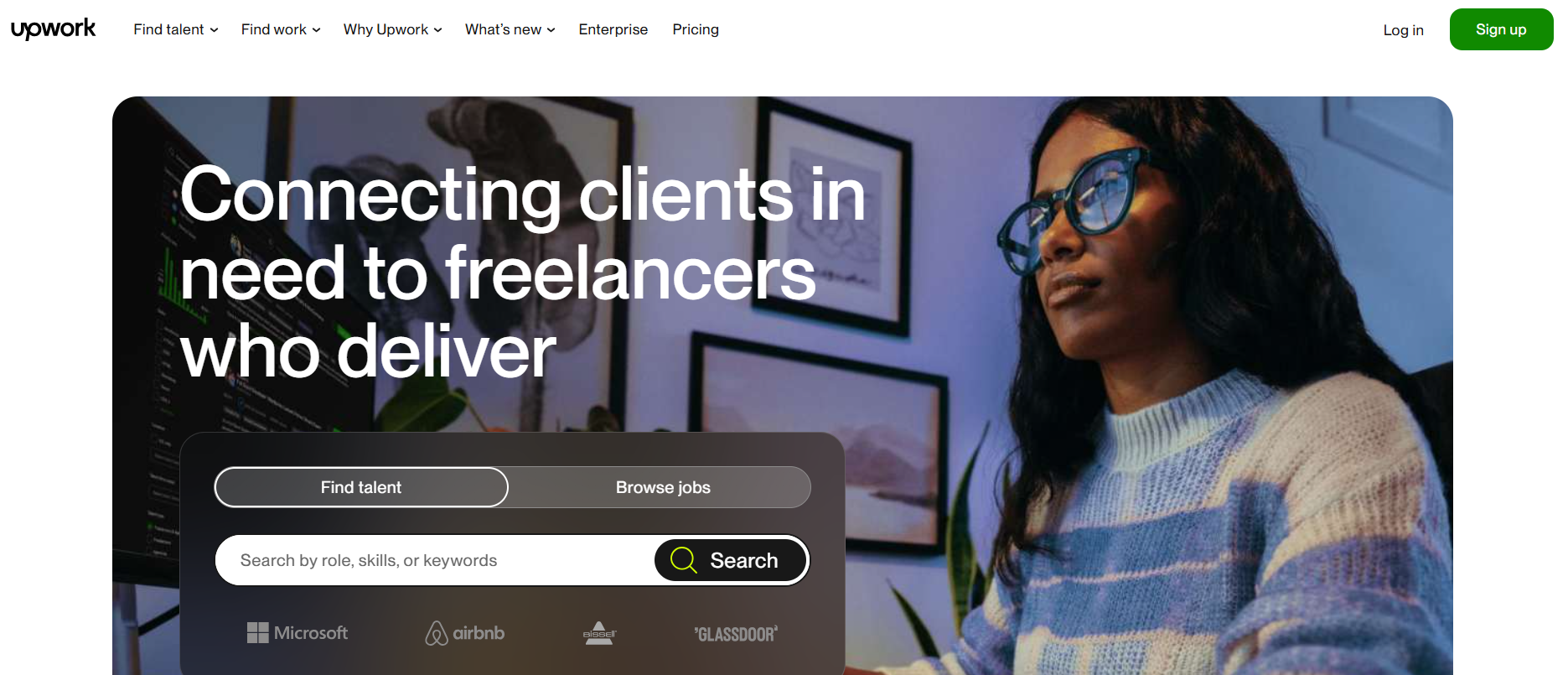Expand the What's new menu
This screenshot has width=1568, height=675.
pyautogui.click(x=510, y=29)
